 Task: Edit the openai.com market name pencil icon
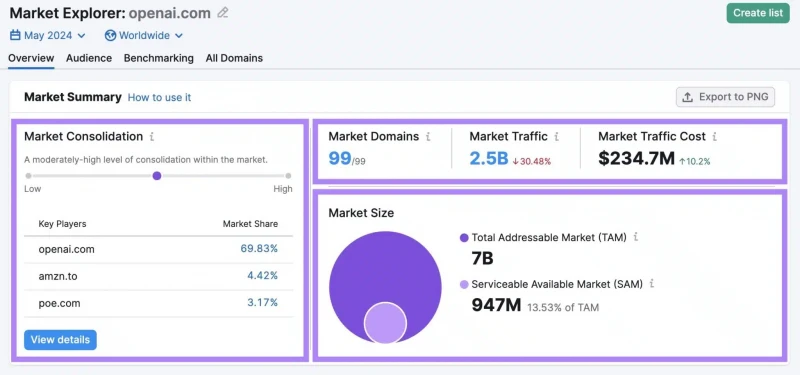pyautogui.click(x=222, y=13)
